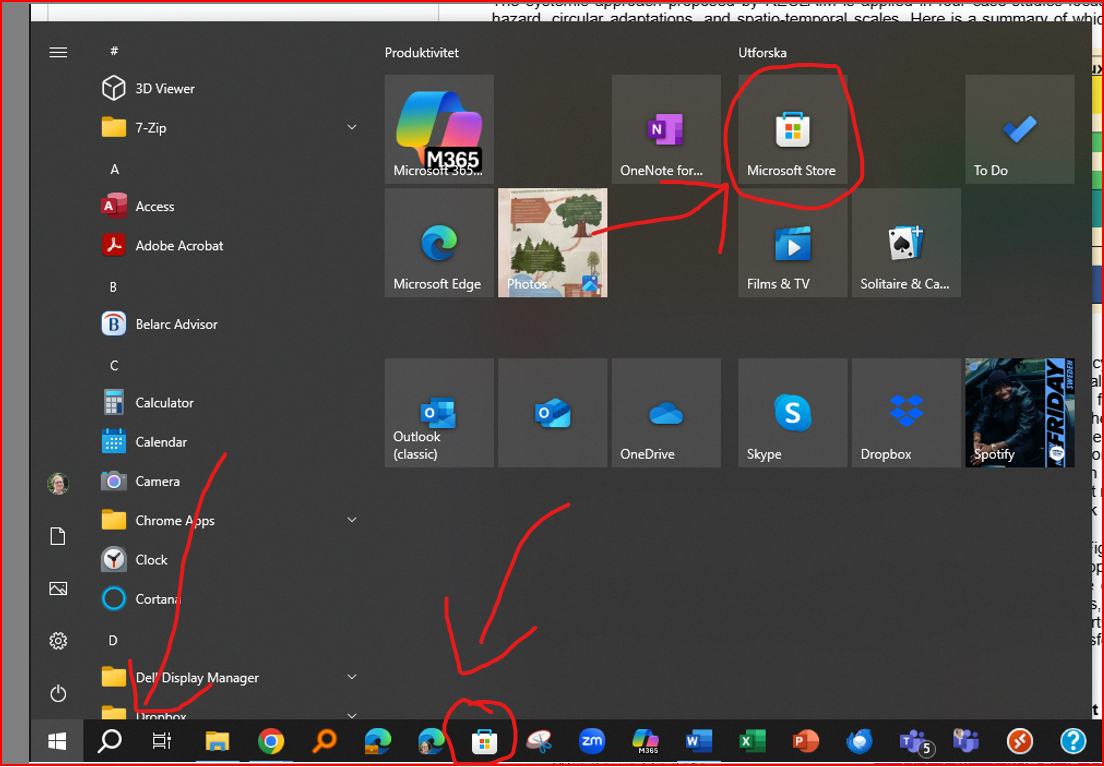Jump via the D letter header
1104x767 pixels.
(113, 640)
